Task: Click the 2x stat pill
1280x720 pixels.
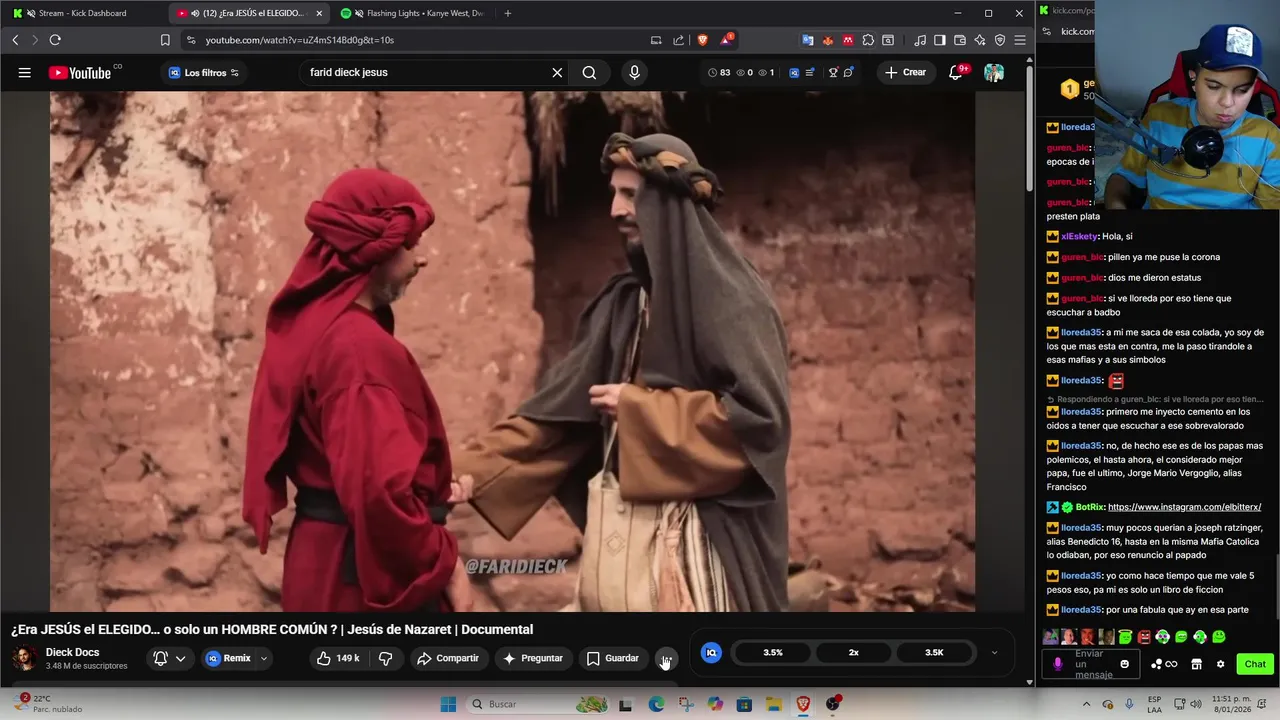Action: [x=853, y=652]
